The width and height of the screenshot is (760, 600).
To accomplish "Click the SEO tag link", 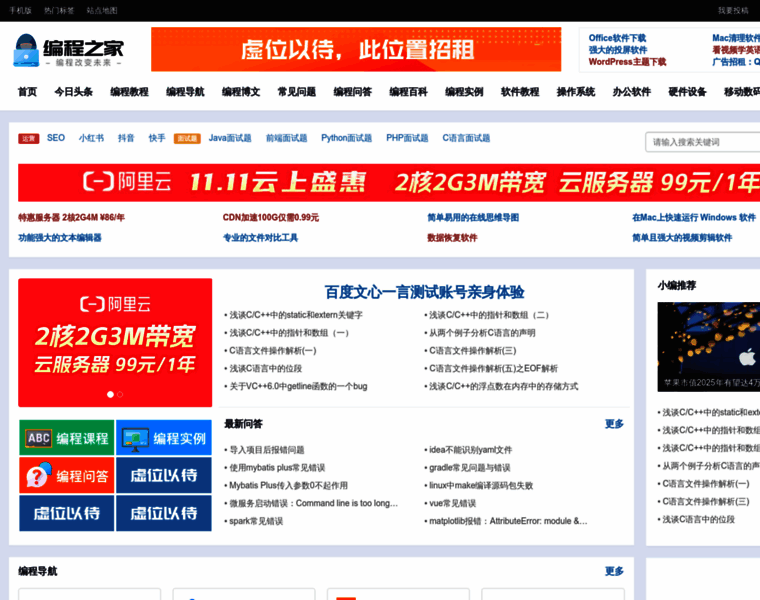I will [56, 138].
